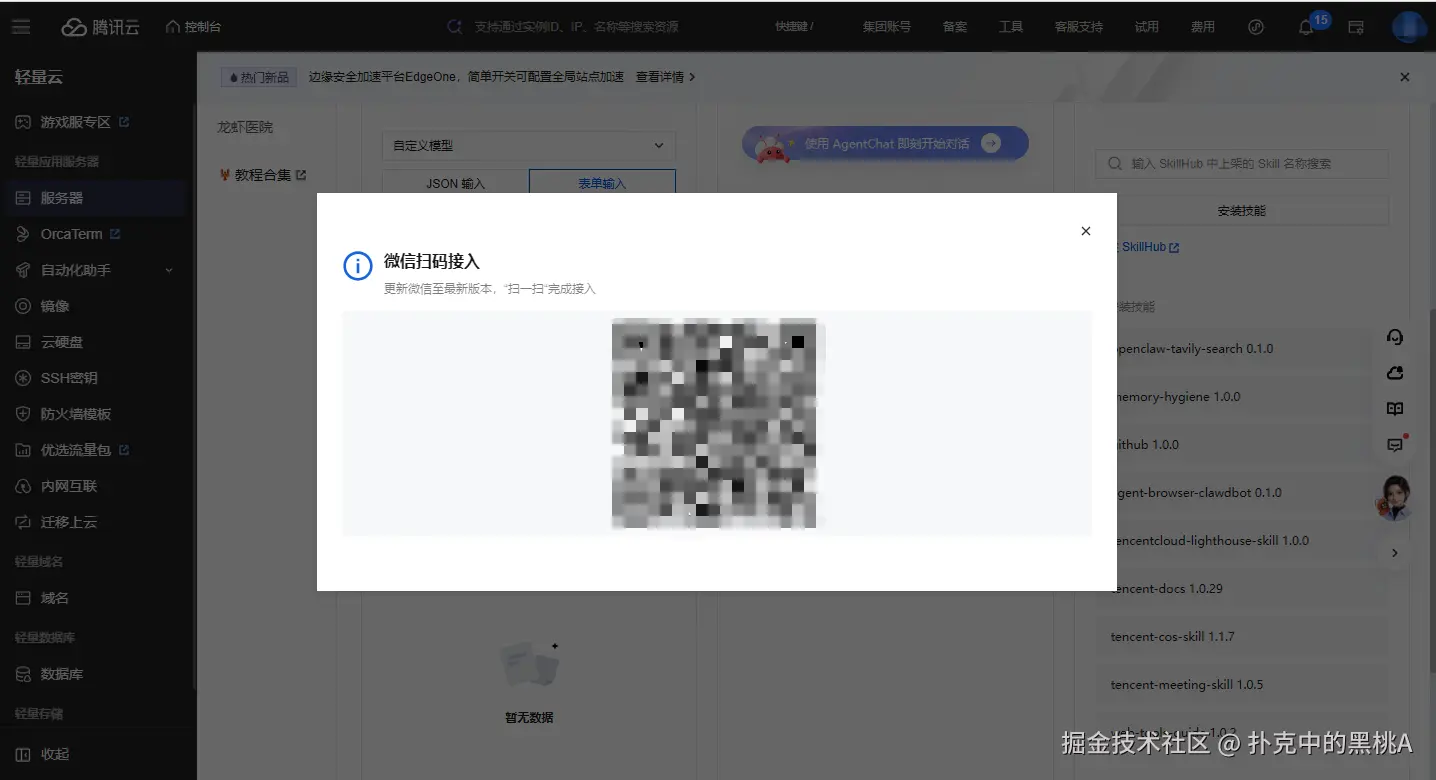Click the 迁移上云 icon

[x=23, y=522]
